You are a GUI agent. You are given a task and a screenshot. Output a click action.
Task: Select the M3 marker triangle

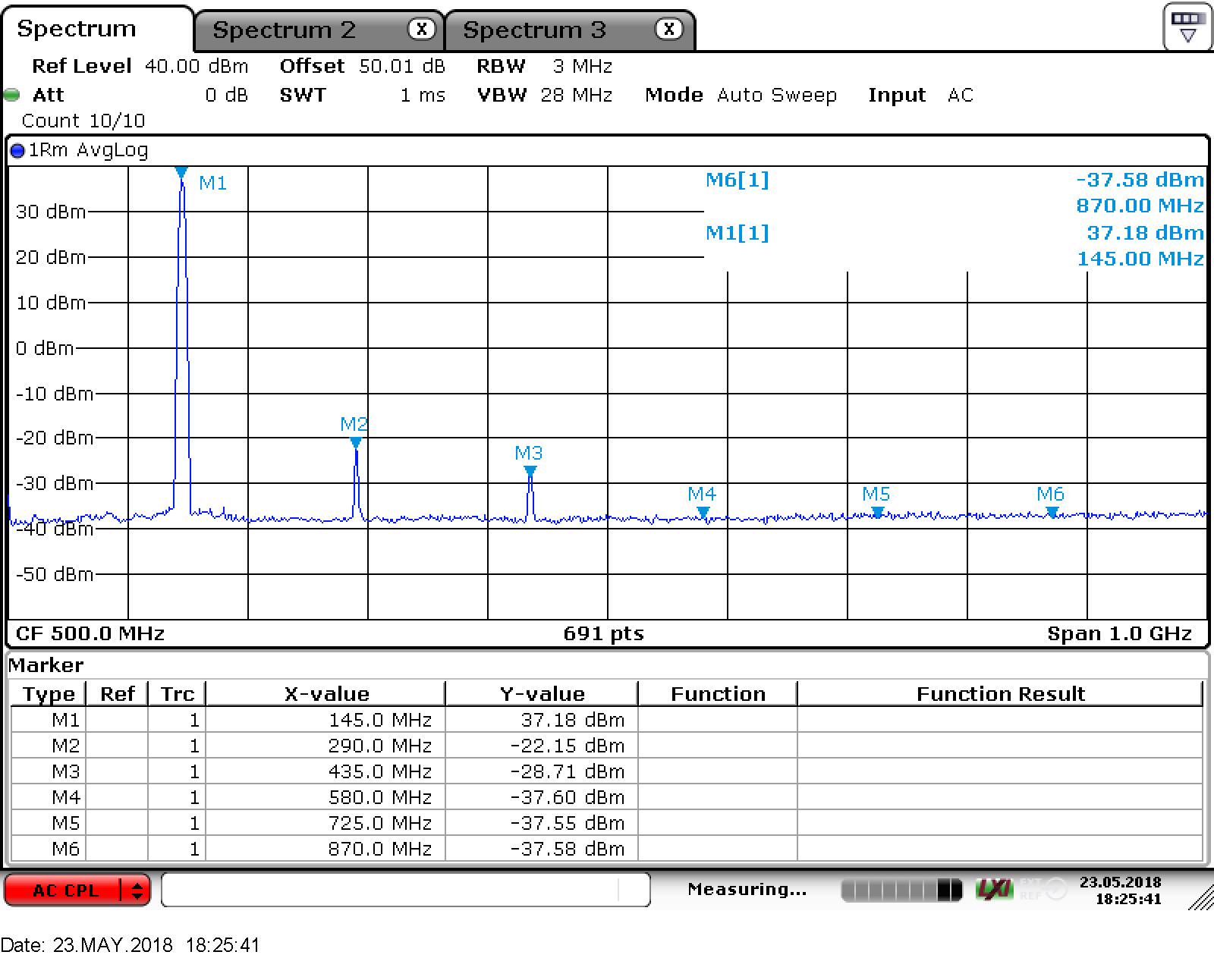point(530,472)
